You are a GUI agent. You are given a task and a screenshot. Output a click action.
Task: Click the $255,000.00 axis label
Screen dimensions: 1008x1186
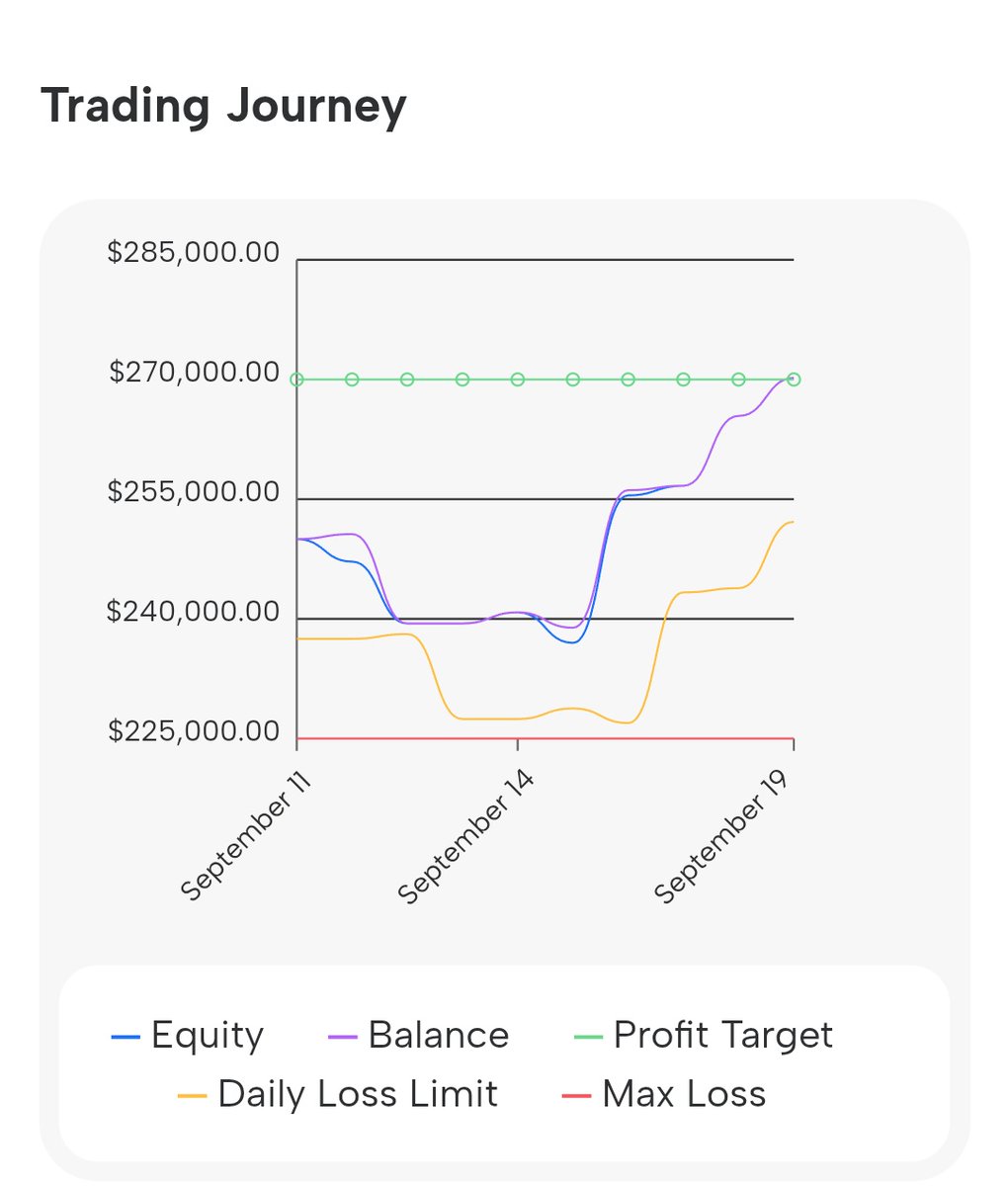point(194,492)
